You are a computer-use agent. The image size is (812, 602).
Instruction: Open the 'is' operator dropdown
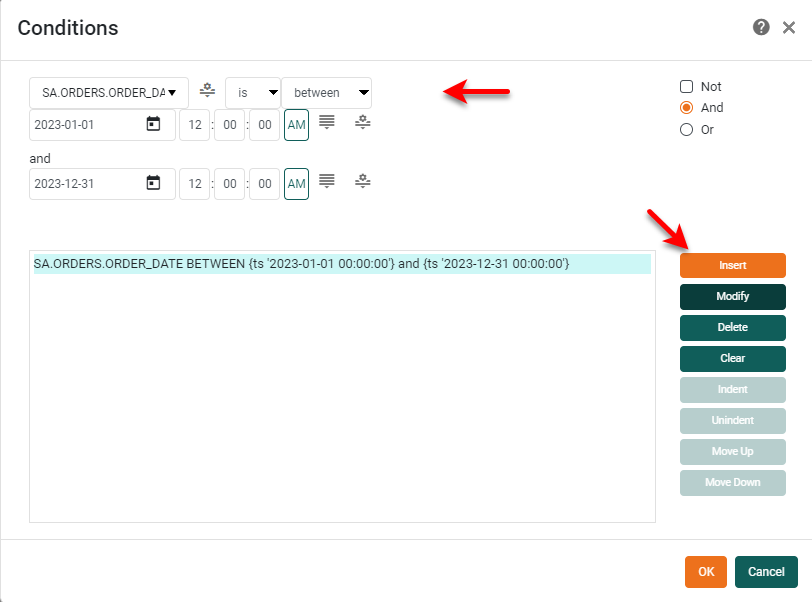click(x=253, y=92)
